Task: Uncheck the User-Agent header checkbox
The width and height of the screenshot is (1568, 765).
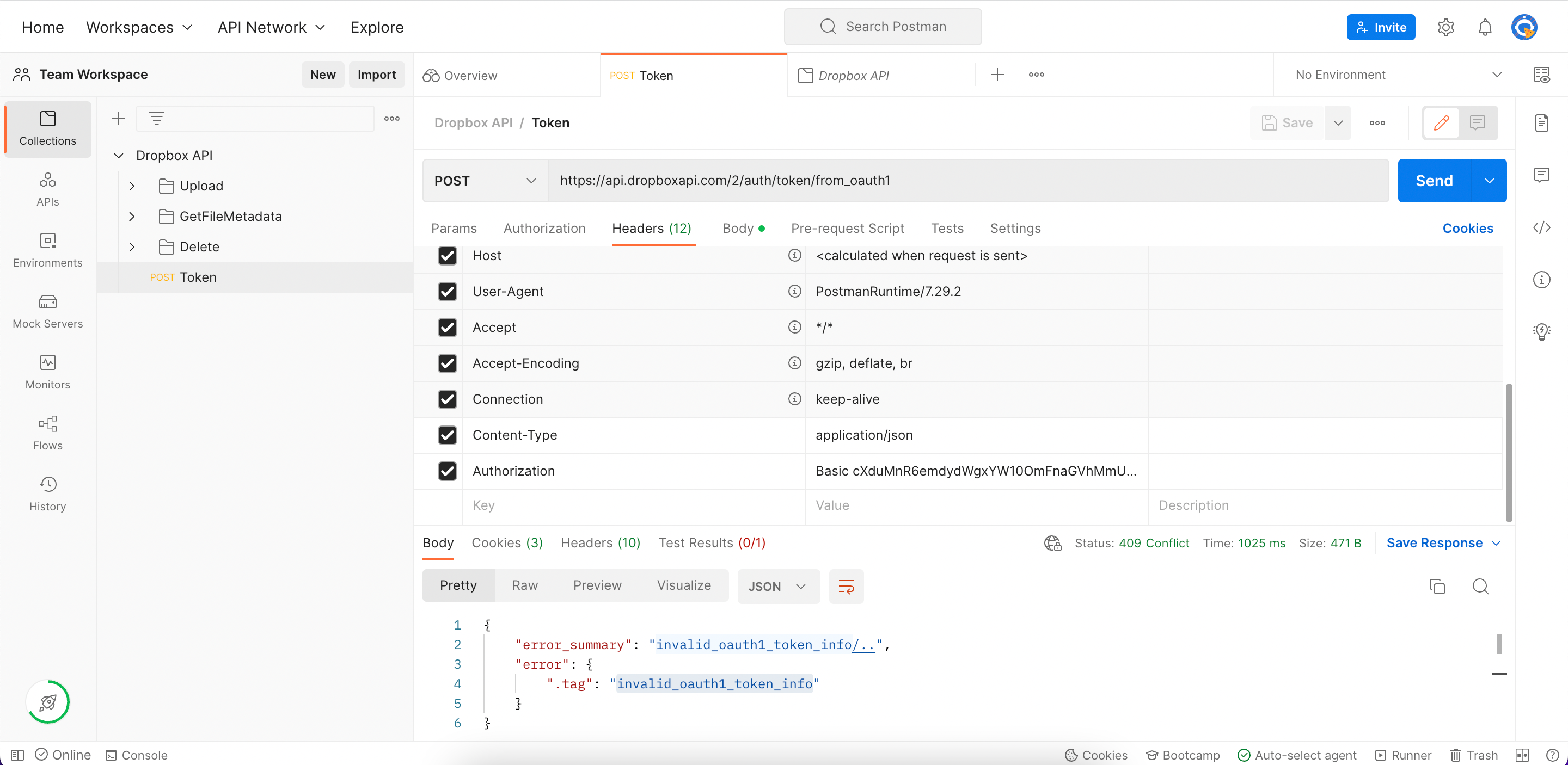Action: [448, 291]
